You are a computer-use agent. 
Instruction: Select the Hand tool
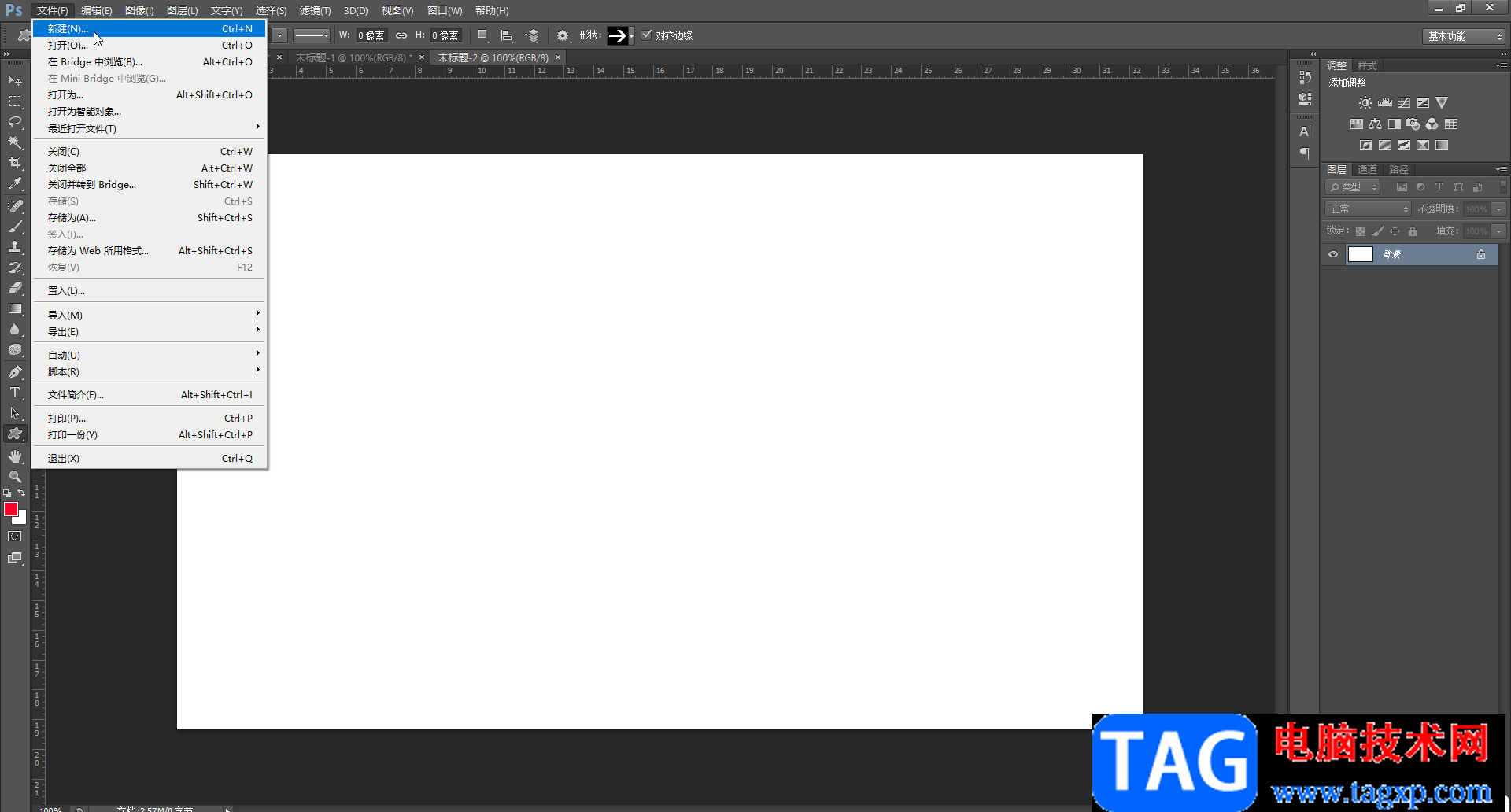click(x=15, y=456)
